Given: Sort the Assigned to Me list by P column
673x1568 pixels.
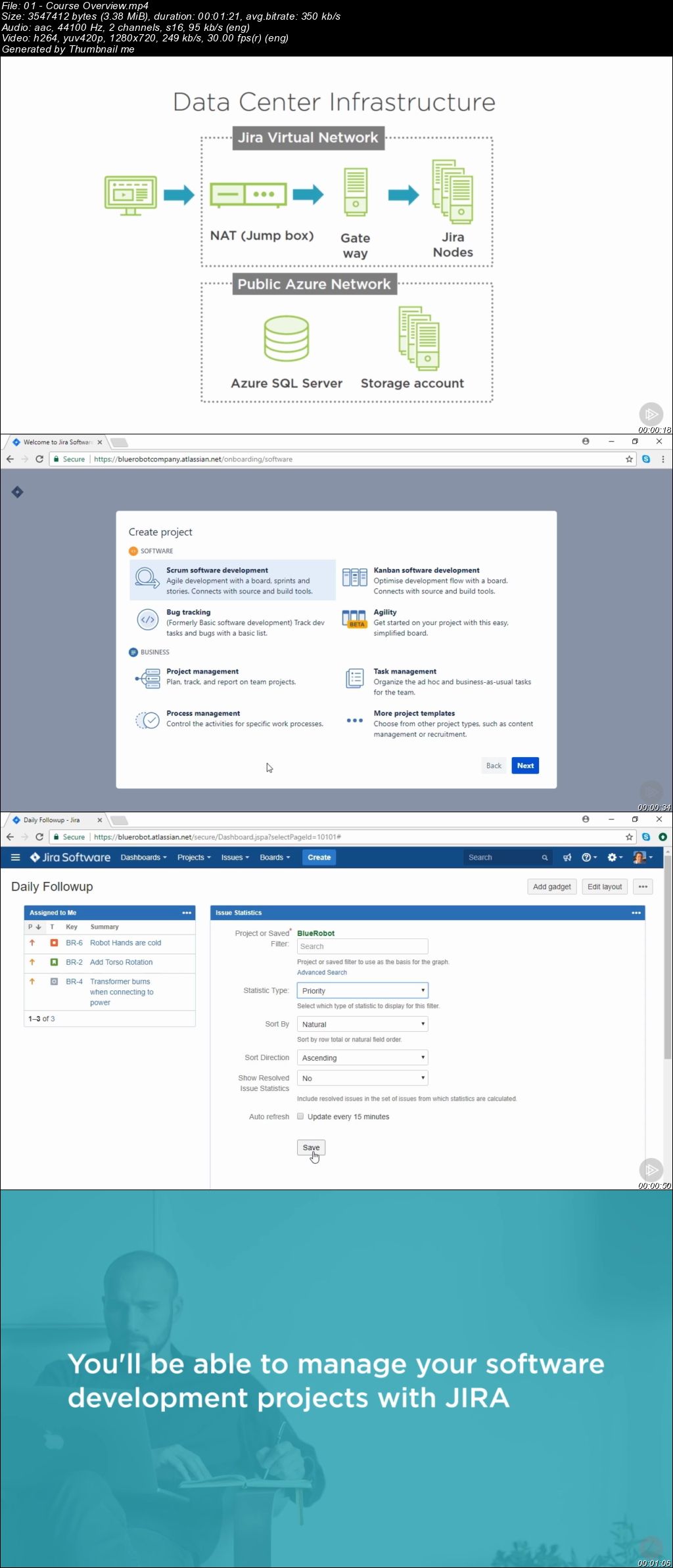Looking at the screenshot, I should coord(35,927).
